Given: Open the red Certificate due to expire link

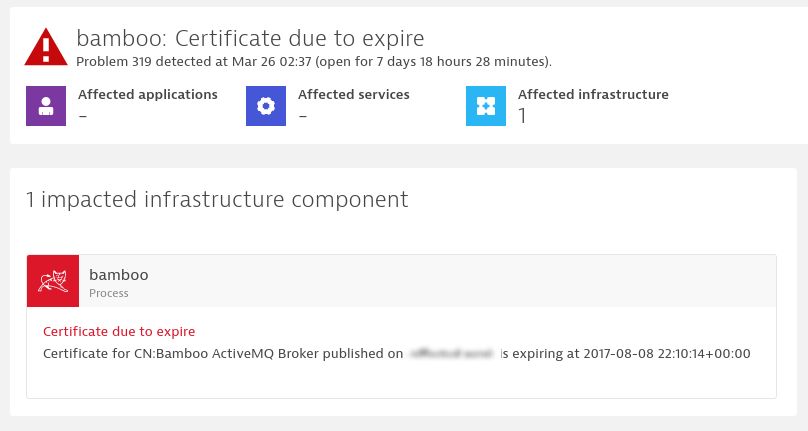Looking at the screenshot, I should 119,331.
